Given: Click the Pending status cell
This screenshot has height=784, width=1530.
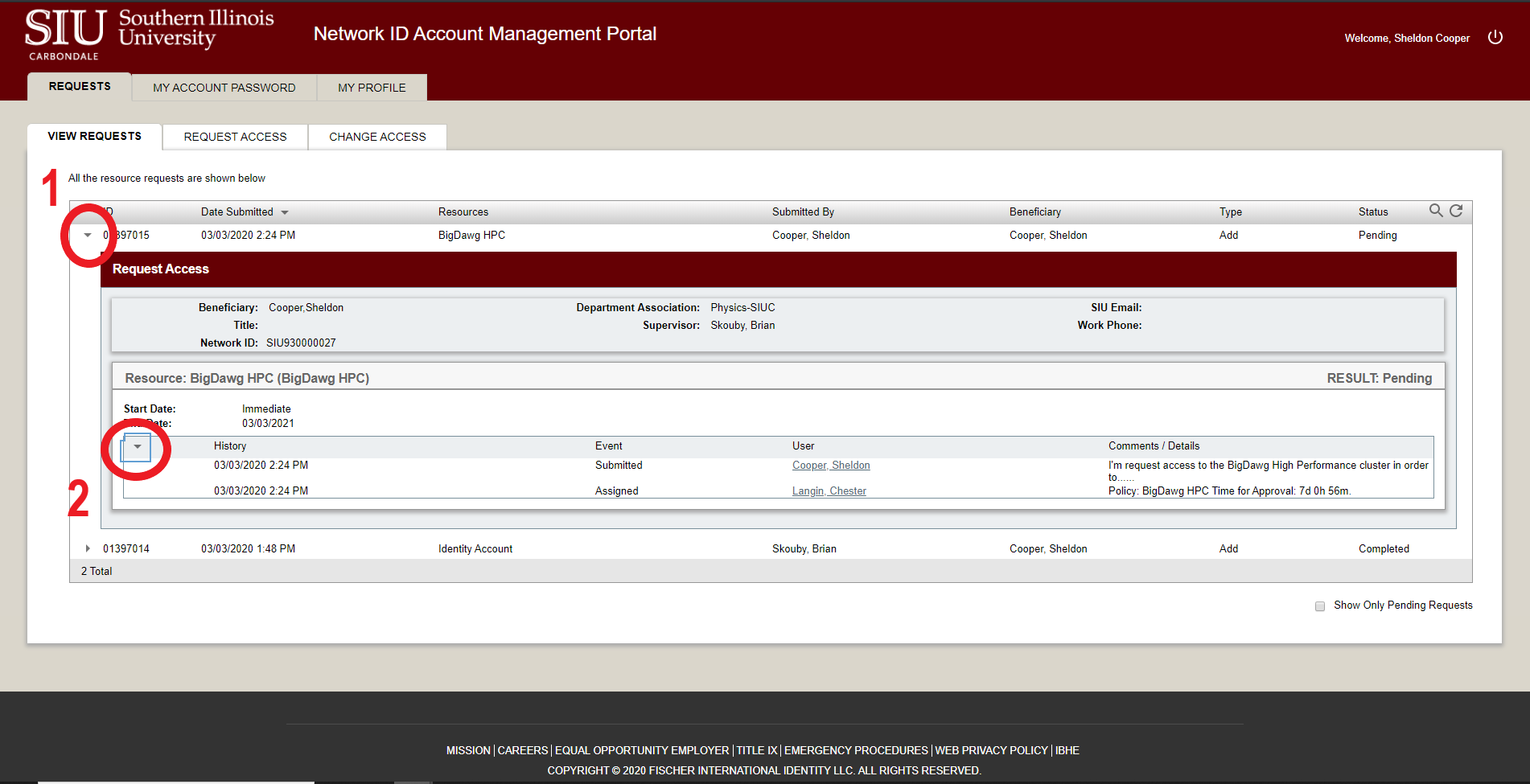Looking at the screenshot, I should tap(1378, 236).
